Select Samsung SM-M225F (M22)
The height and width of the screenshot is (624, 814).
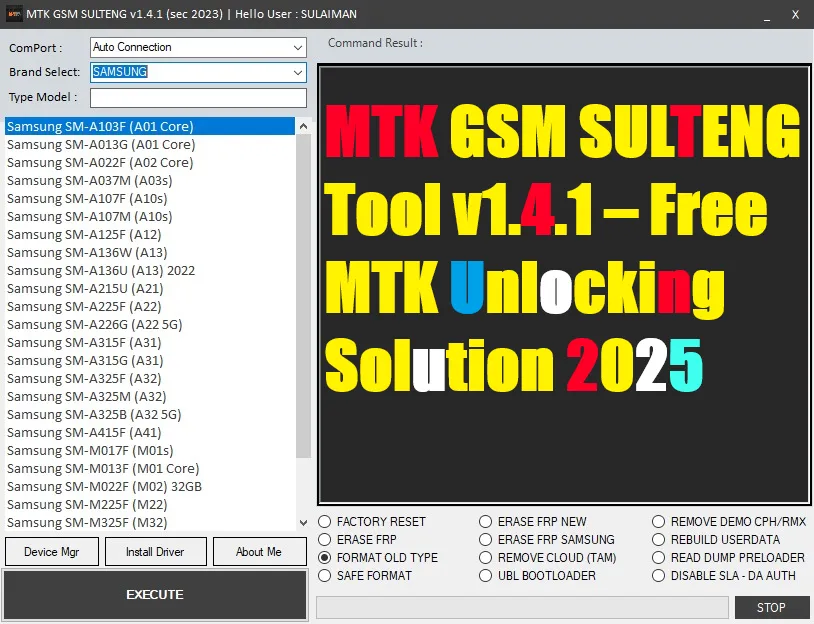pyautogui.click(x=150, y=505)
